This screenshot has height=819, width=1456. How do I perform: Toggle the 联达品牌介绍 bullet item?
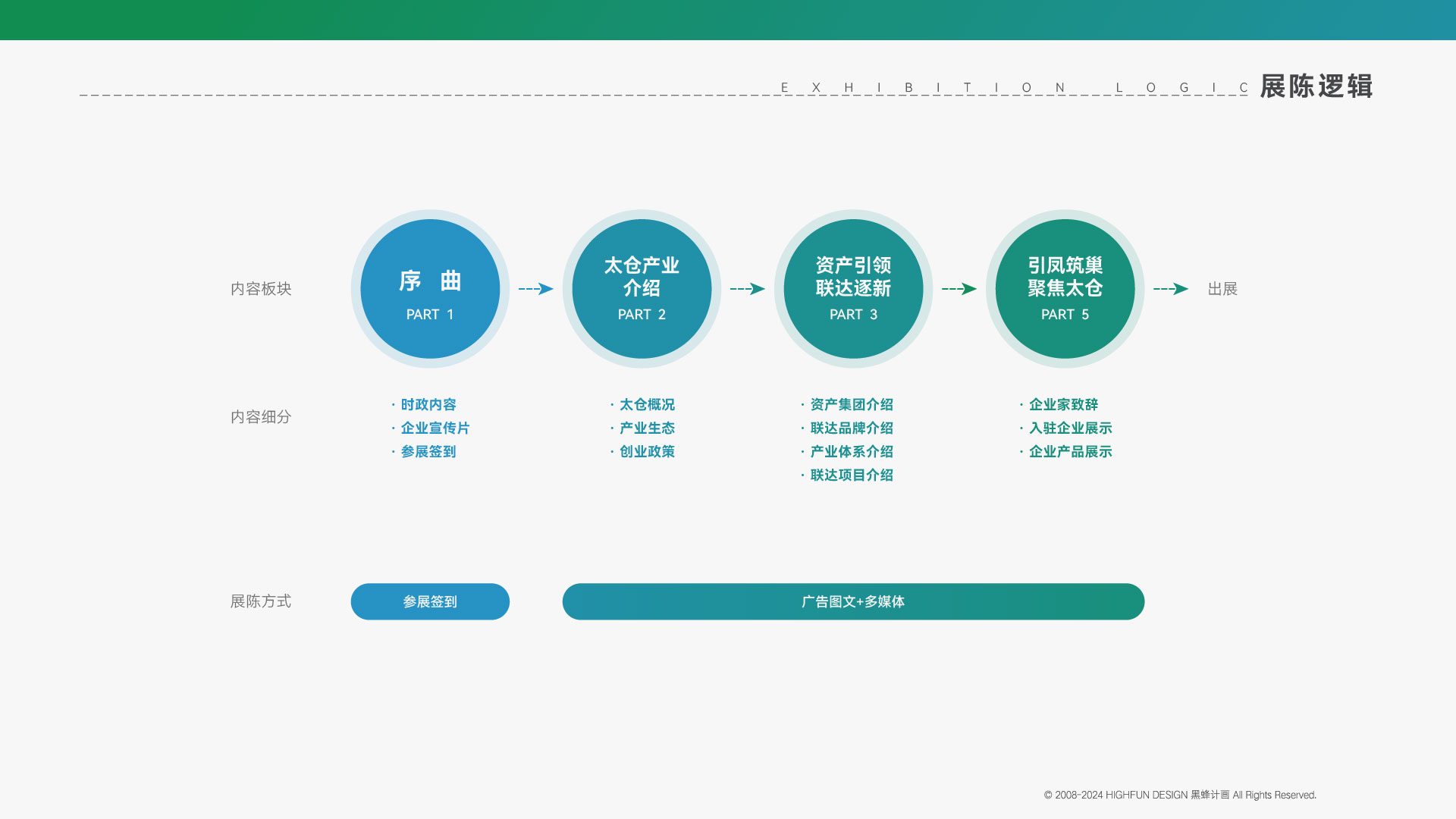pyautogui.click(x=850, y=428)
